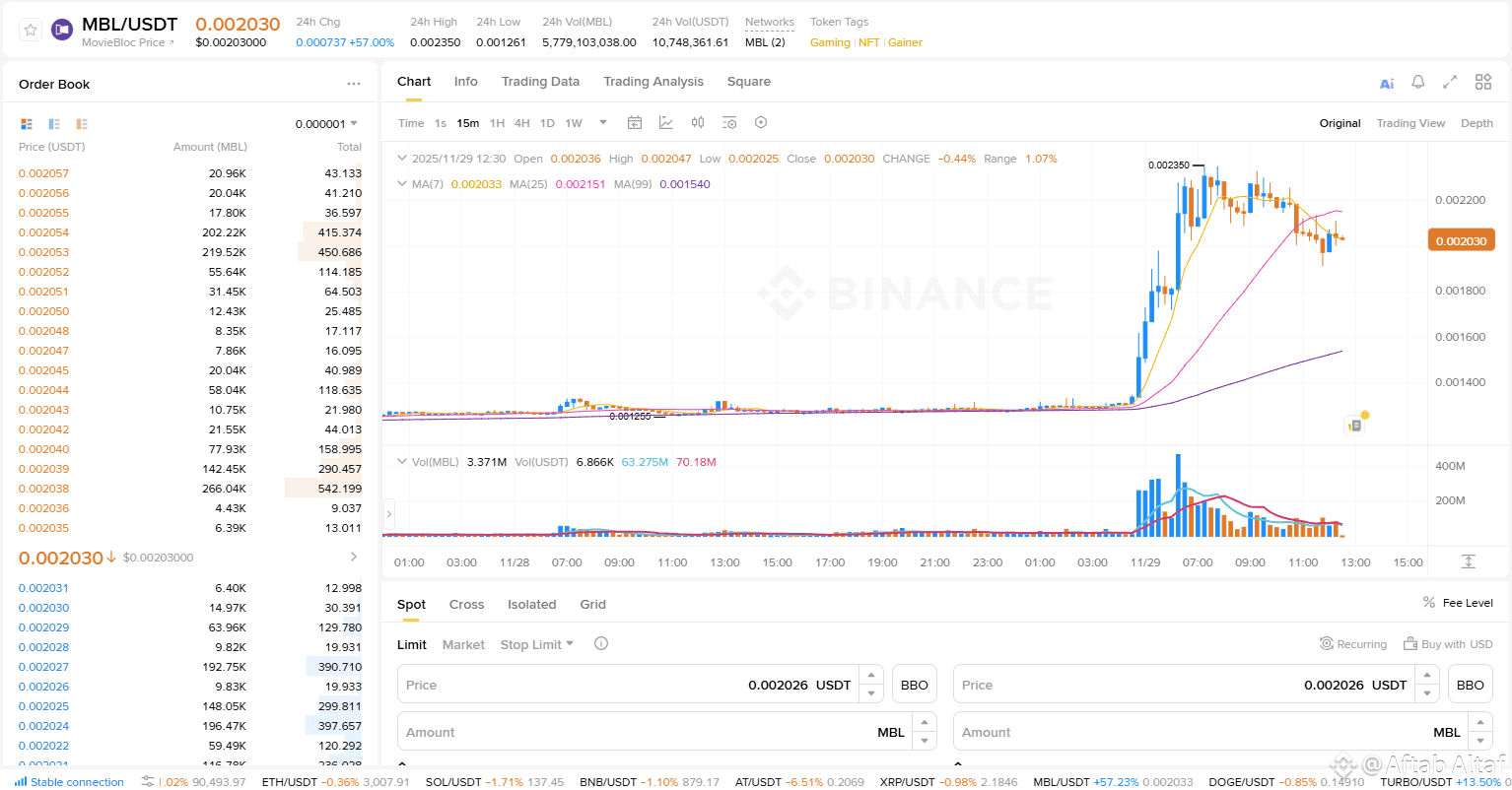Click the Fee Level percent icon
1512x790 pixels.
(x=1429, y=602)
